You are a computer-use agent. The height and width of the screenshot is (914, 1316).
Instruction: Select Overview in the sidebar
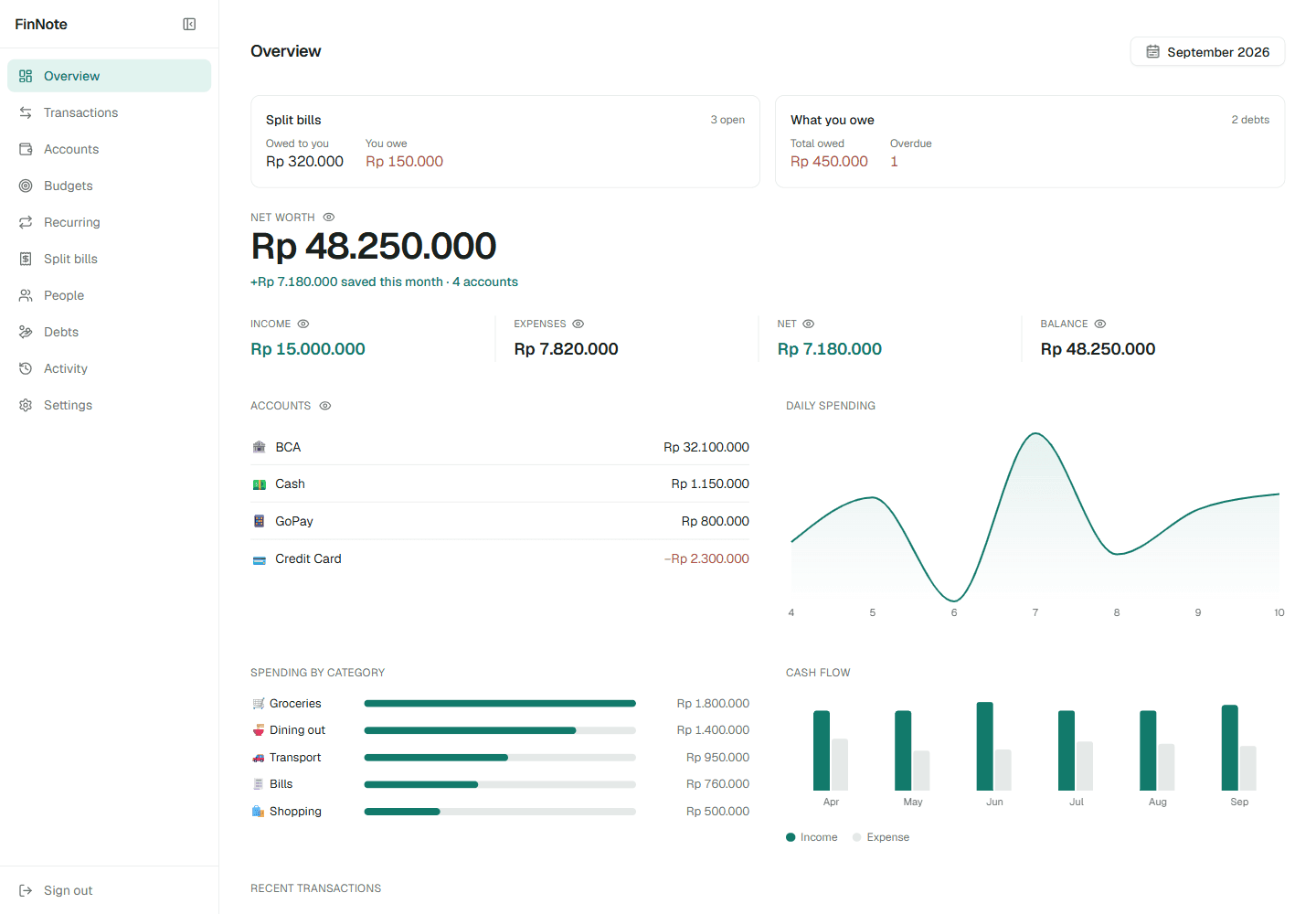109,76
